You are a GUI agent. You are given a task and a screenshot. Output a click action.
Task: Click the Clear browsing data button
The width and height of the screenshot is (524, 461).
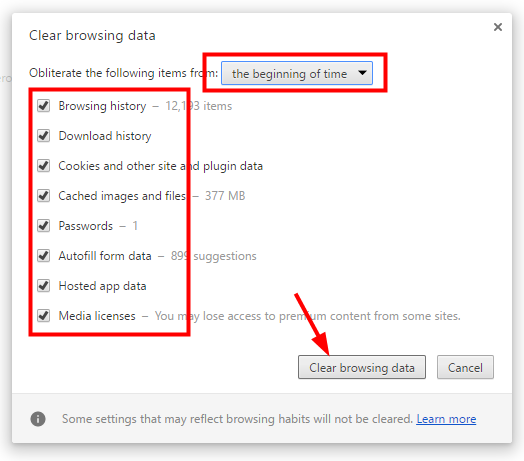362,367
